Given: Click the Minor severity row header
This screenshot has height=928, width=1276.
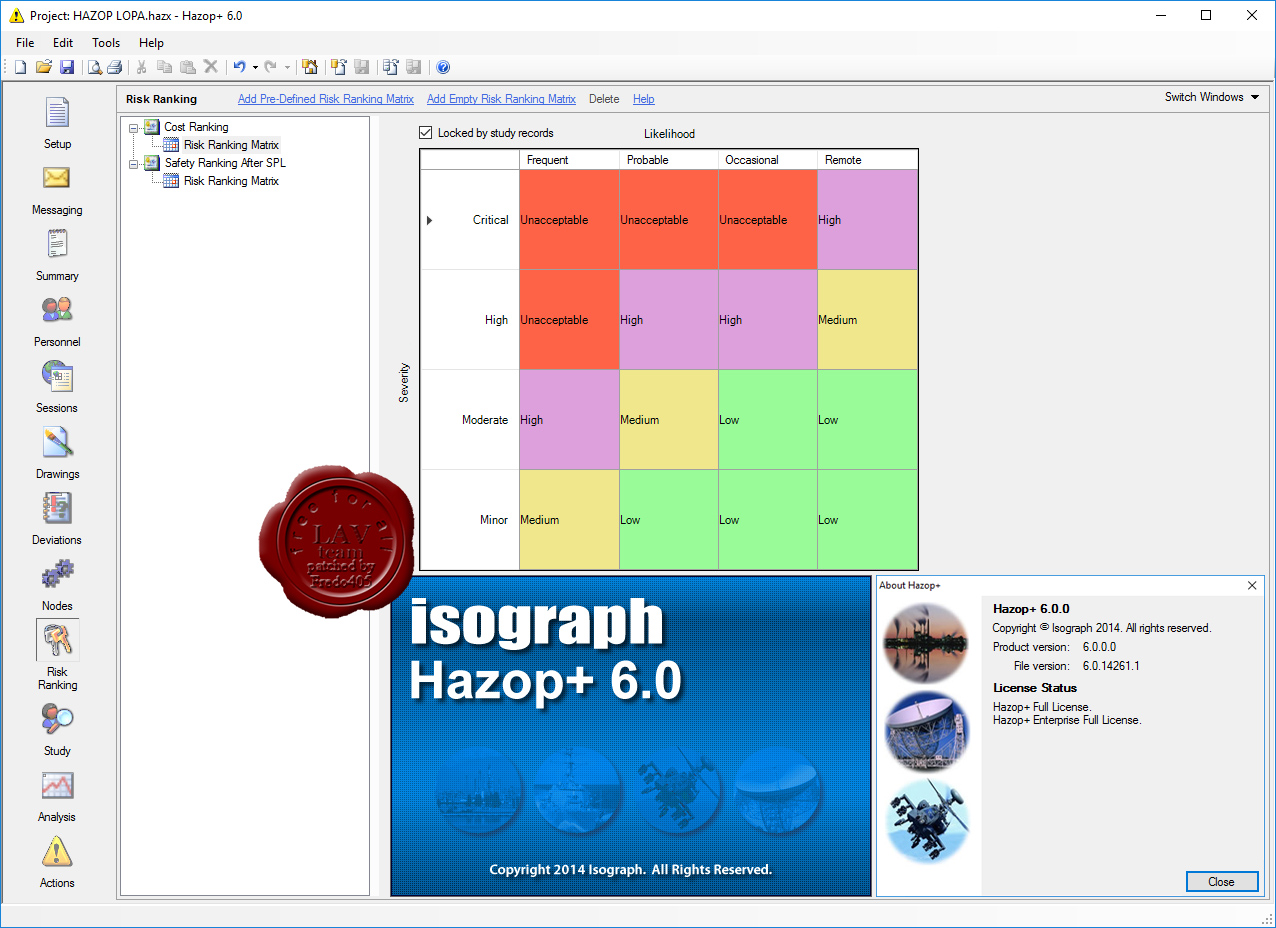Looking at the screenshot, I should point(470,520).
